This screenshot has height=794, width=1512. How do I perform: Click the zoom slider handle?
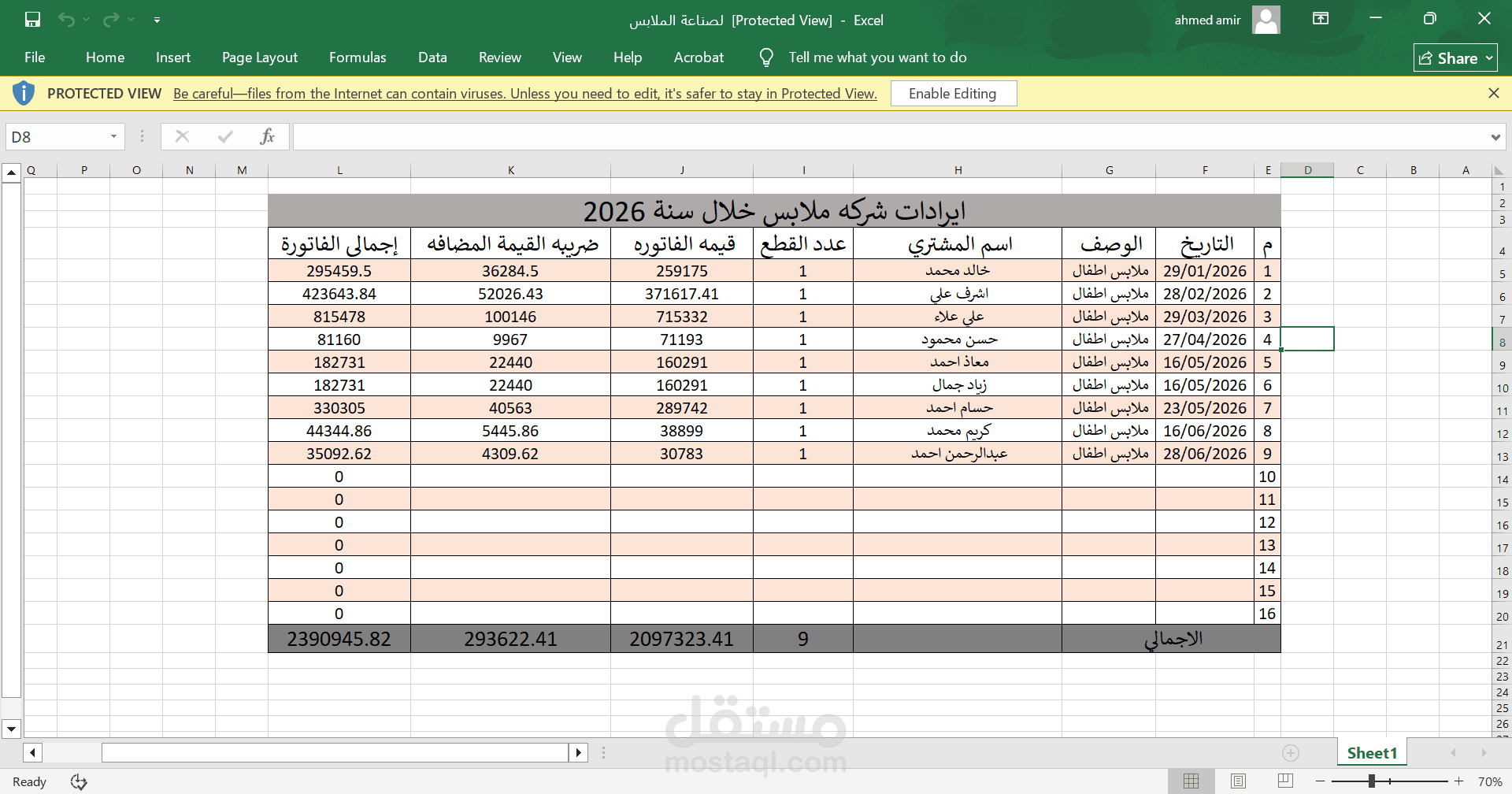[1372, 781]
